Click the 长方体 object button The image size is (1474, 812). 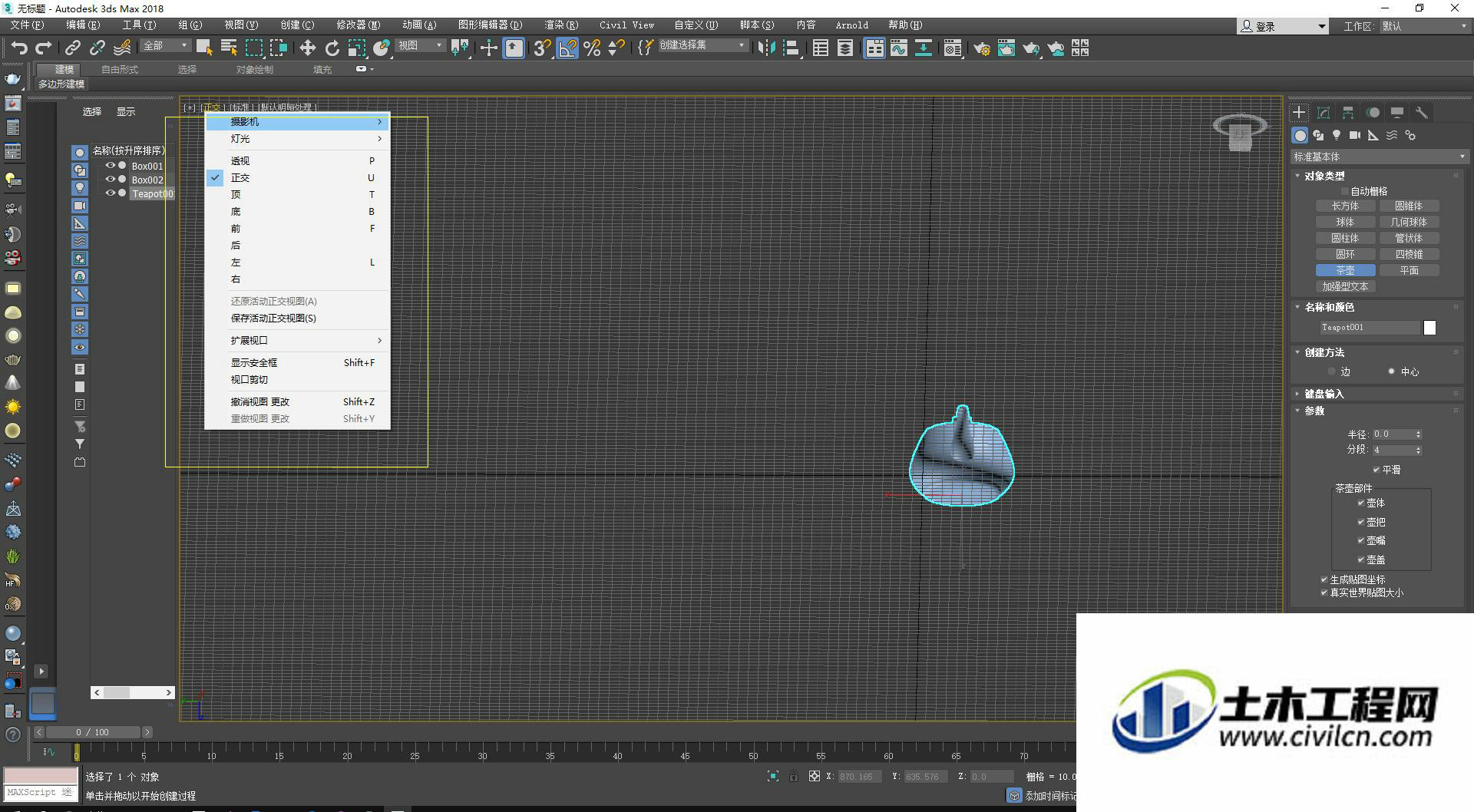1345,206
